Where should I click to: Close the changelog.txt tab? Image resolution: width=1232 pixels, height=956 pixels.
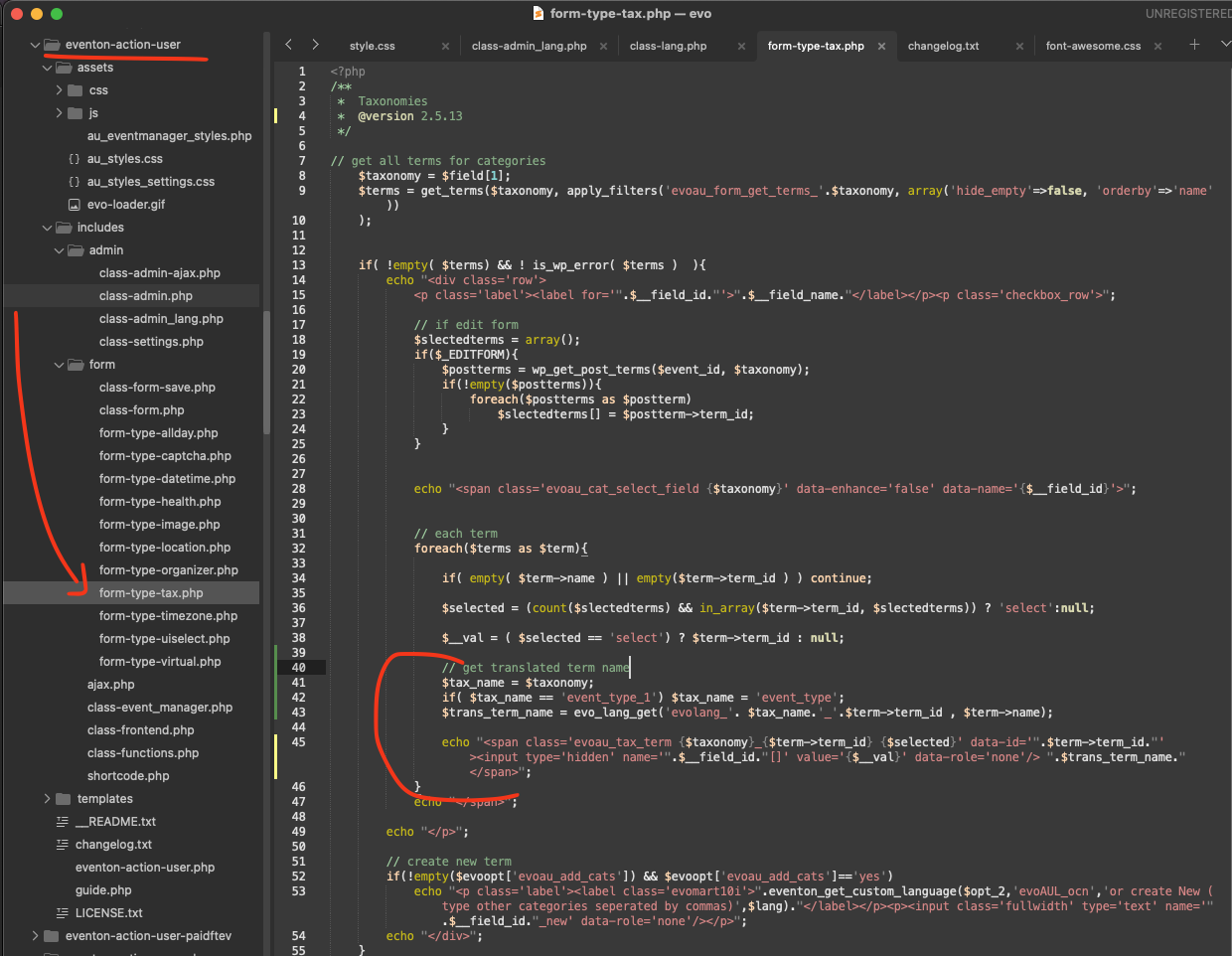[x=1019, y=46]
